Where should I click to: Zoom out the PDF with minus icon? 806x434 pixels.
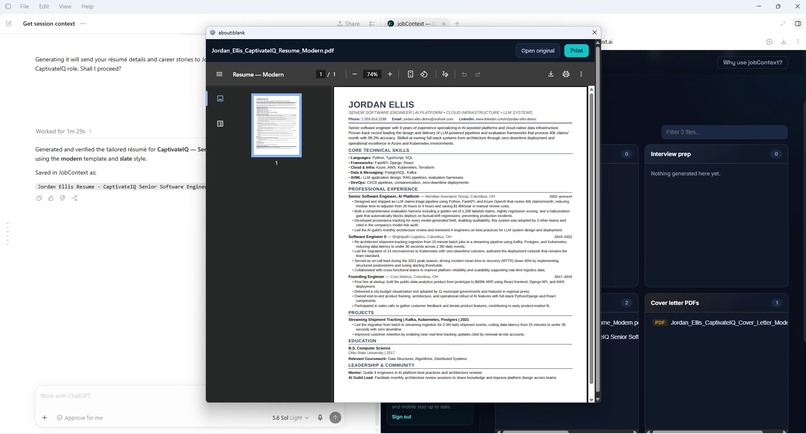(355, 74)
